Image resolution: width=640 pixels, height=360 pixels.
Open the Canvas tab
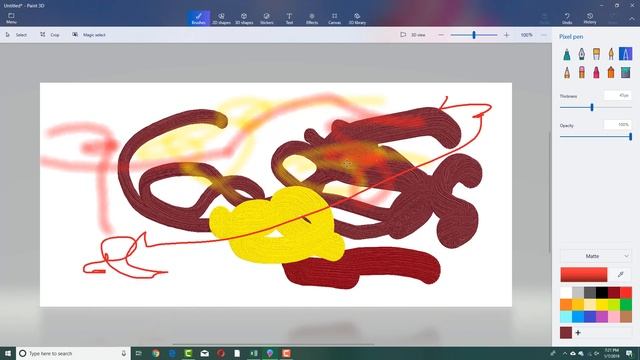334,18
